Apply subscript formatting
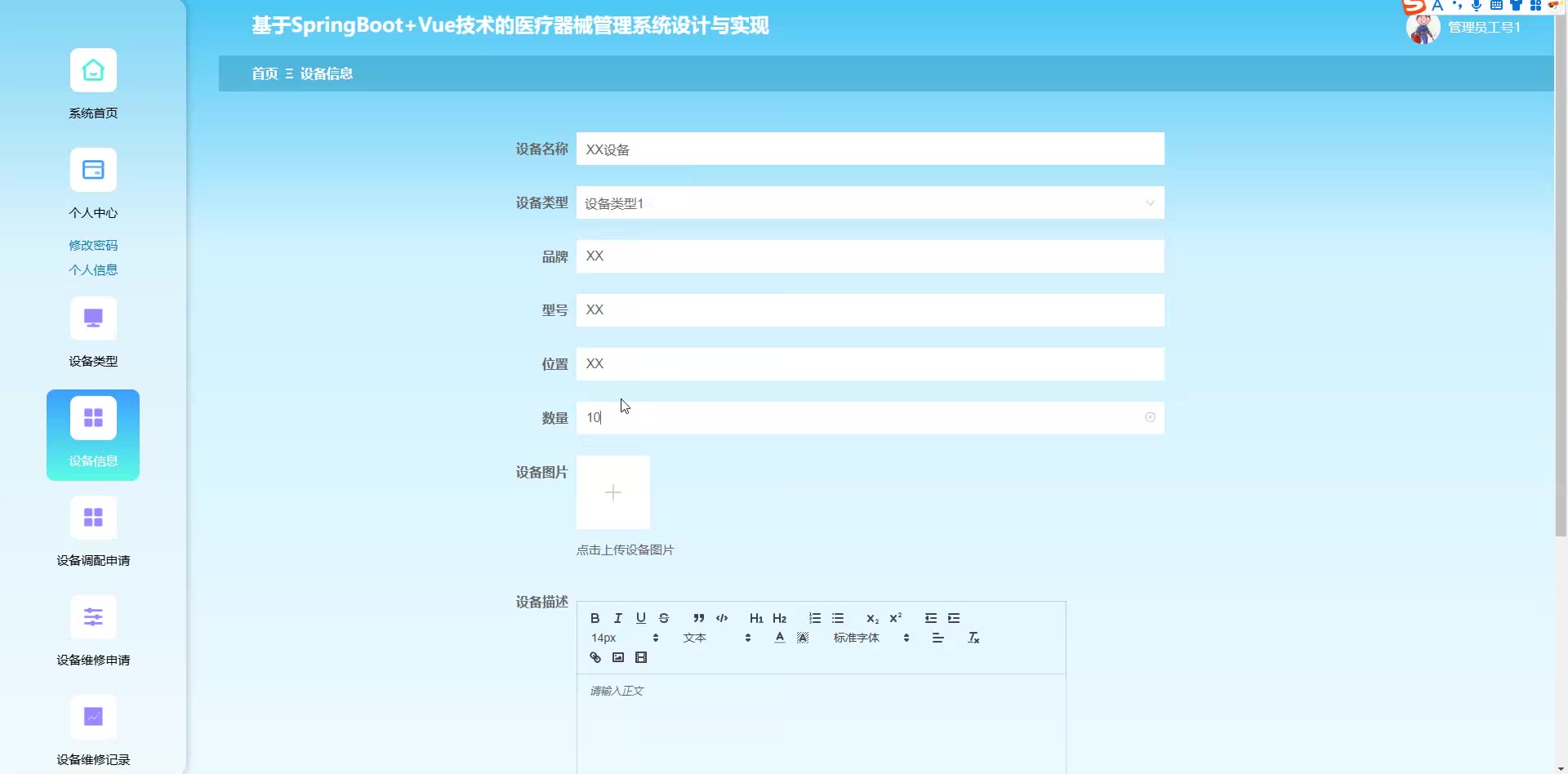The height and width of the screenshot is (774, 1568). pos(873,618)
